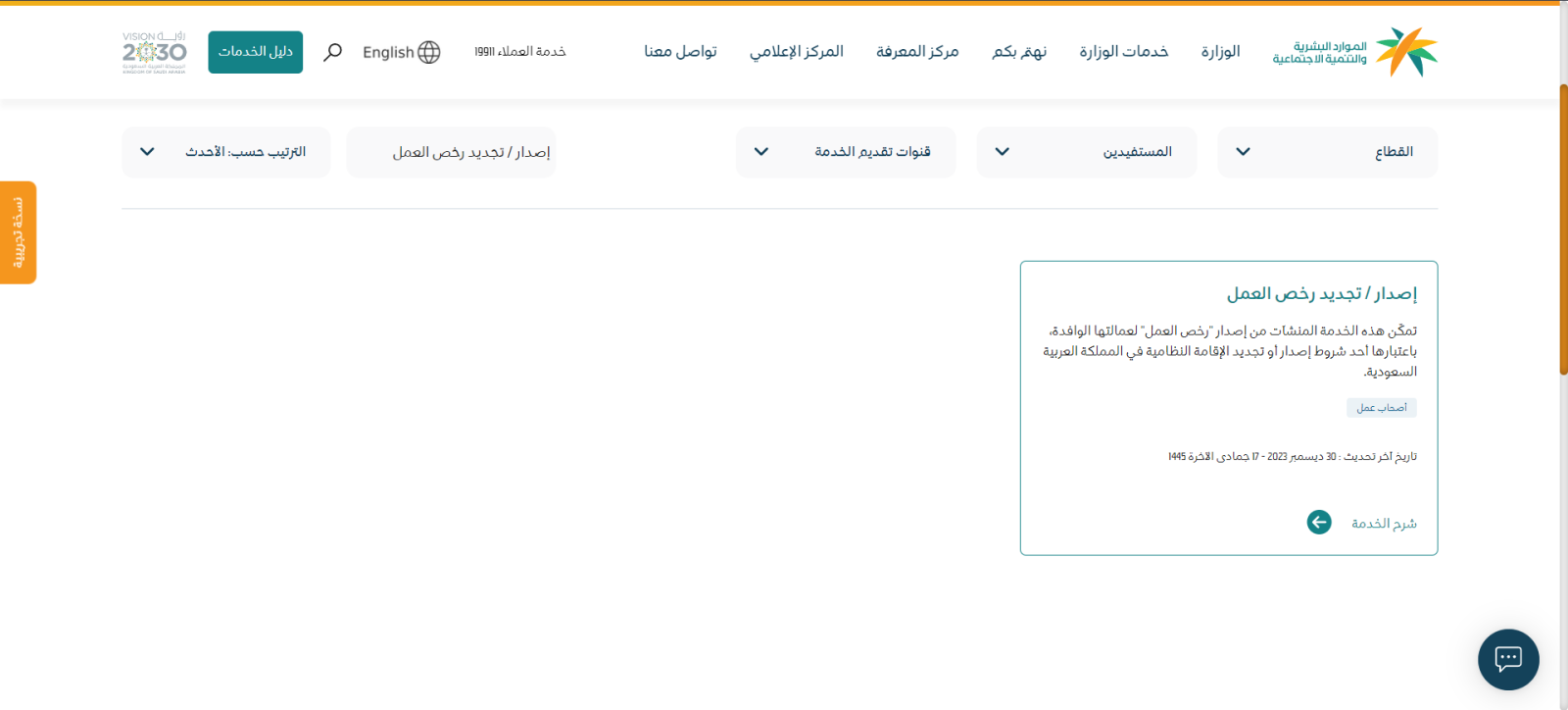Click the دليل الخدمات button
Viewport: 1568px width, 710px height.
pyautogui.click(x=255, y=52)
